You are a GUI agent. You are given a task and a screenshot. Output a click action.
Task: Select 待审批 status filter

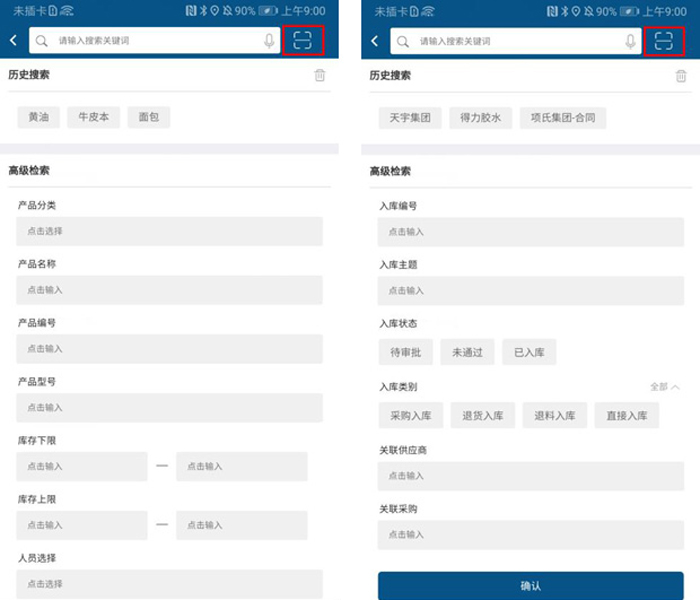(x=405, y=352)
